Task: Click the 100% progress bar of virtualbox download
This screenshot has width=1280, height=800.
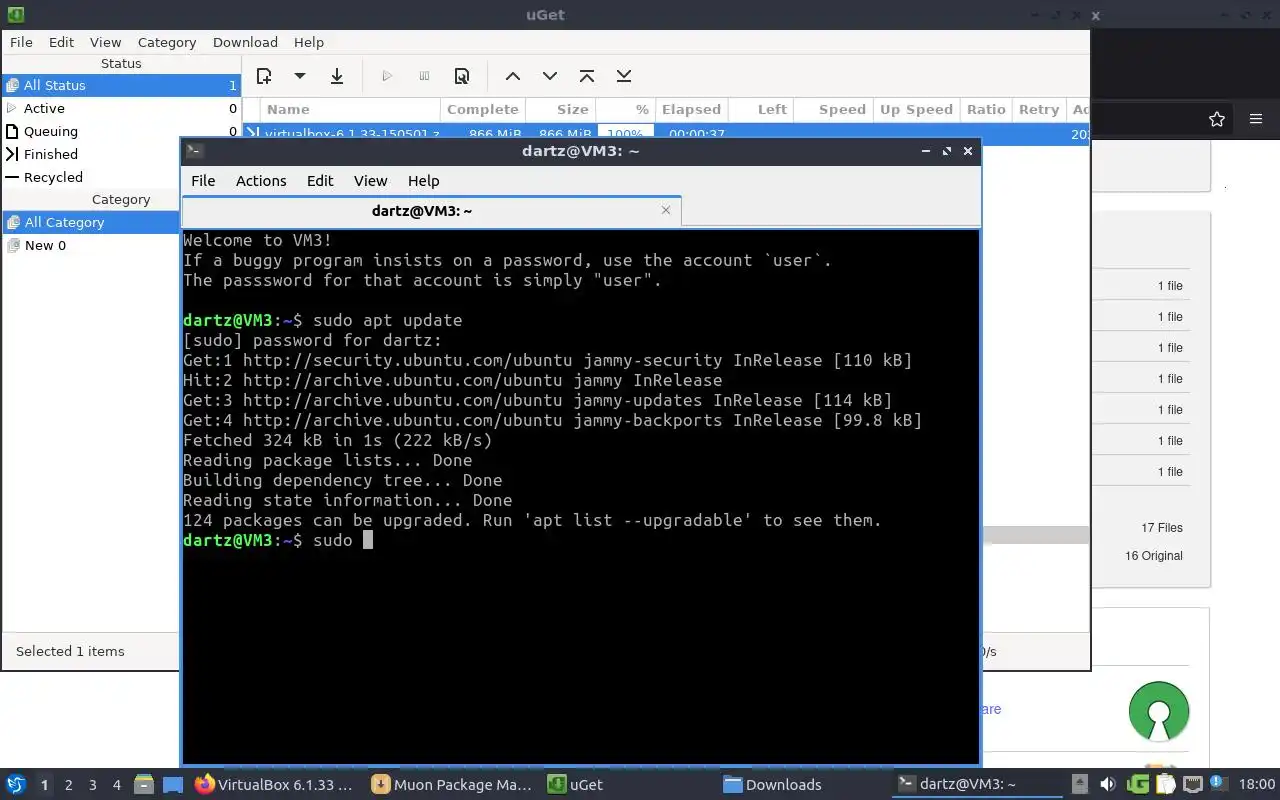Action: [x=625, y=132]
